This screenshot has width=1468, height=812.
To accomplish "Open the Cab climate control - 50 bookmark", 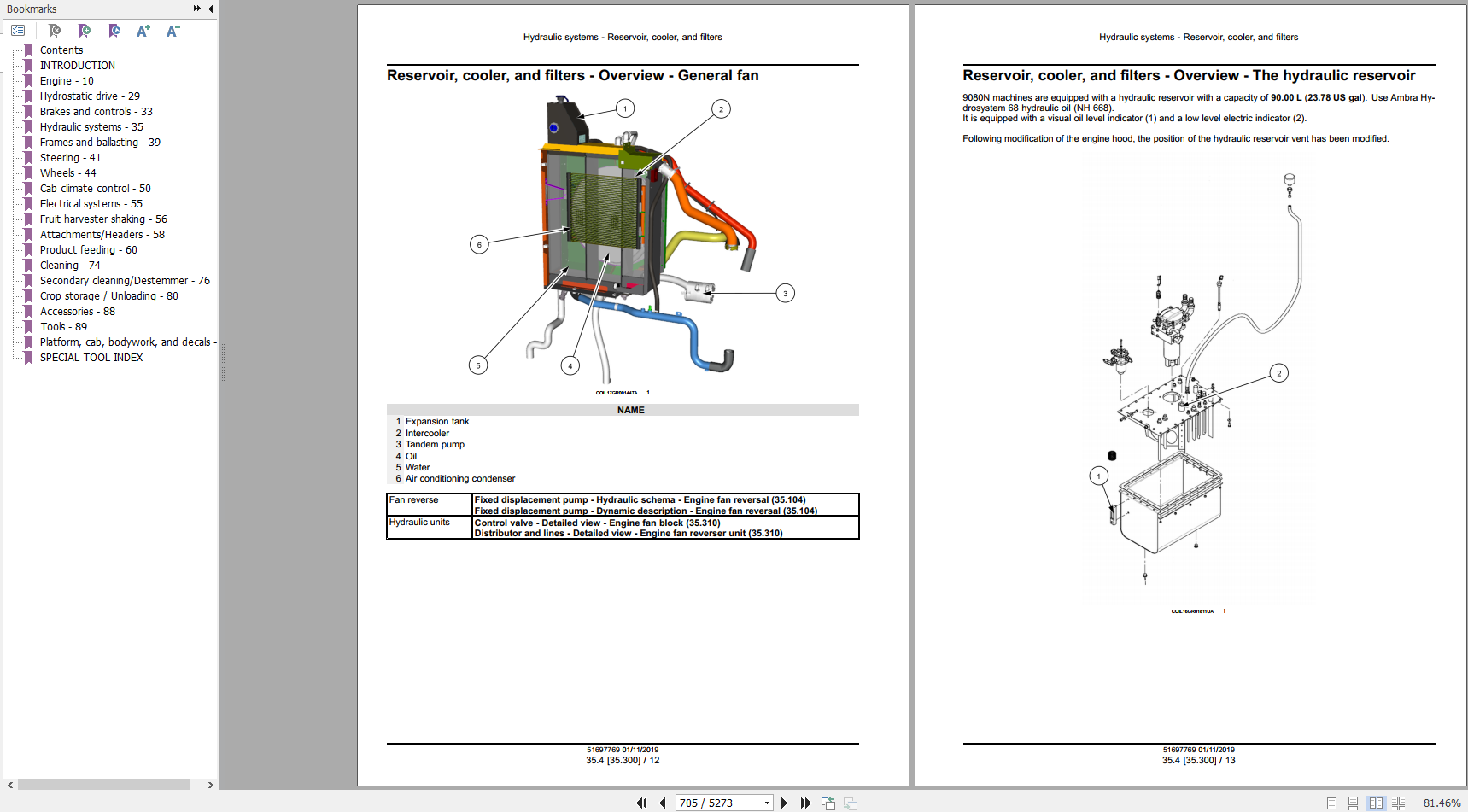I will pyautogui.click(x=95, y=189).
